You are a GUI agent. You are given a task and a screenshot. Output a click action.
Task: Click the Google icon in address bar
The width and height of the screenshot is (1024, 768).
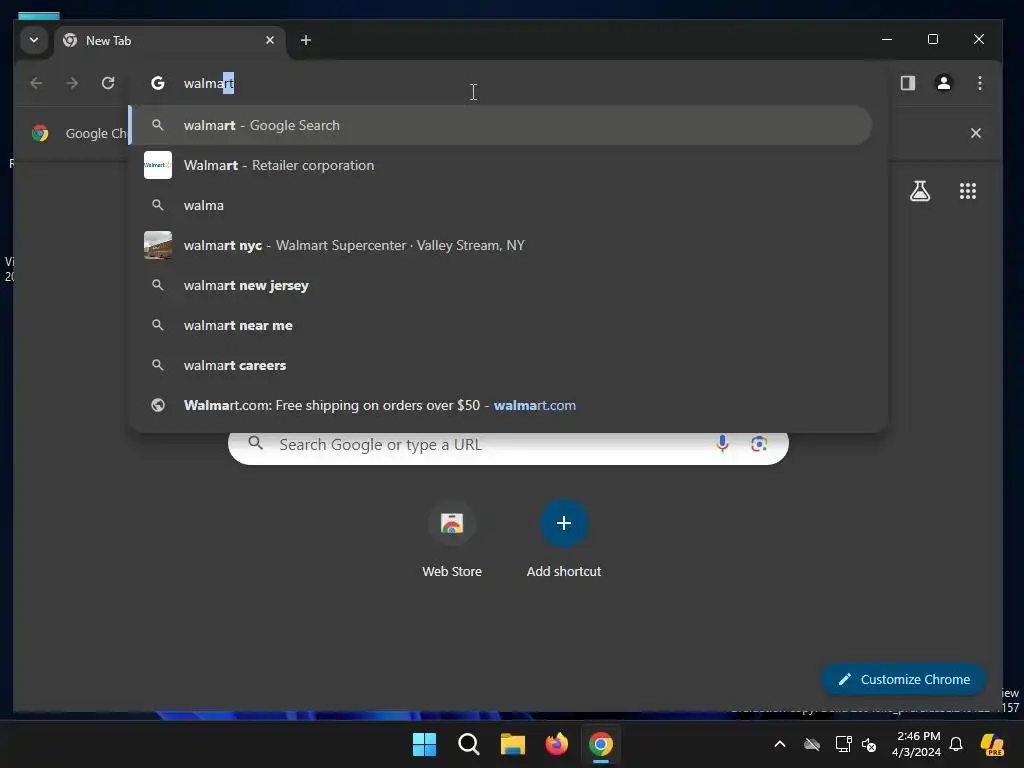(157, 83)
